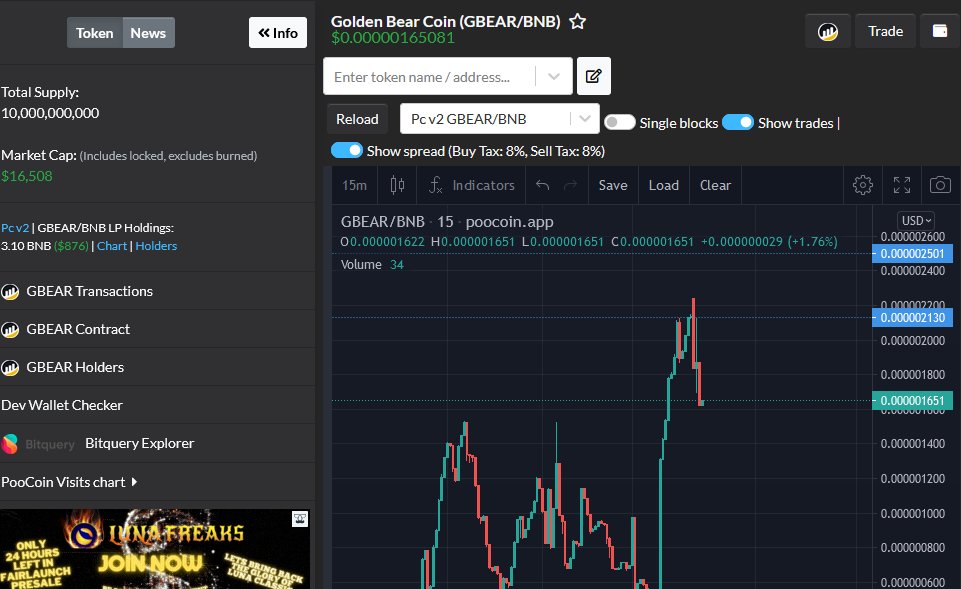Click the 0.000002501 price marker on axis

point(912,254)
